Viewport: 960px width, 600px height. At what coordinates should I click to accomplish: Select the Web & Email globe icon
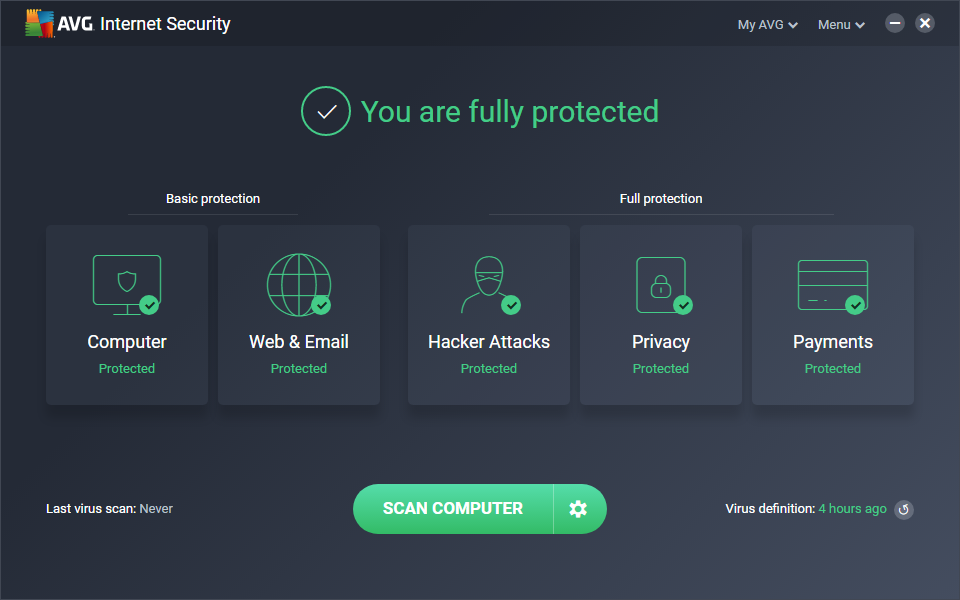click(298, 283)
